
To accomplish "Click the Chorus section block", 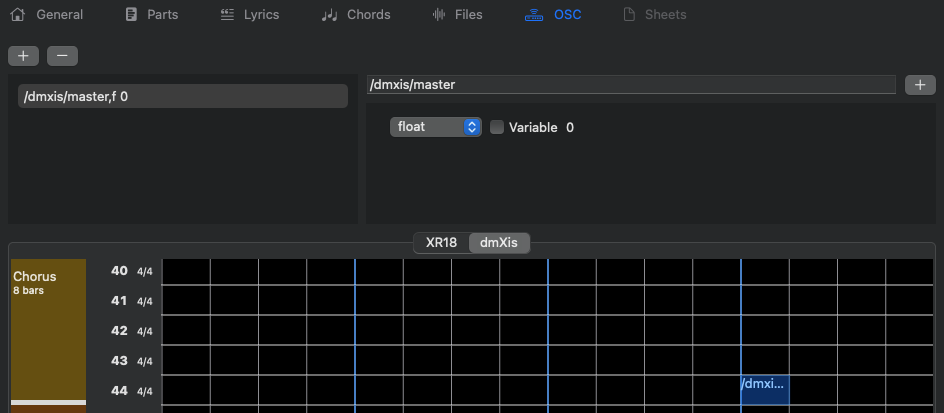I will pyautogui.click(x=48, y=330).
